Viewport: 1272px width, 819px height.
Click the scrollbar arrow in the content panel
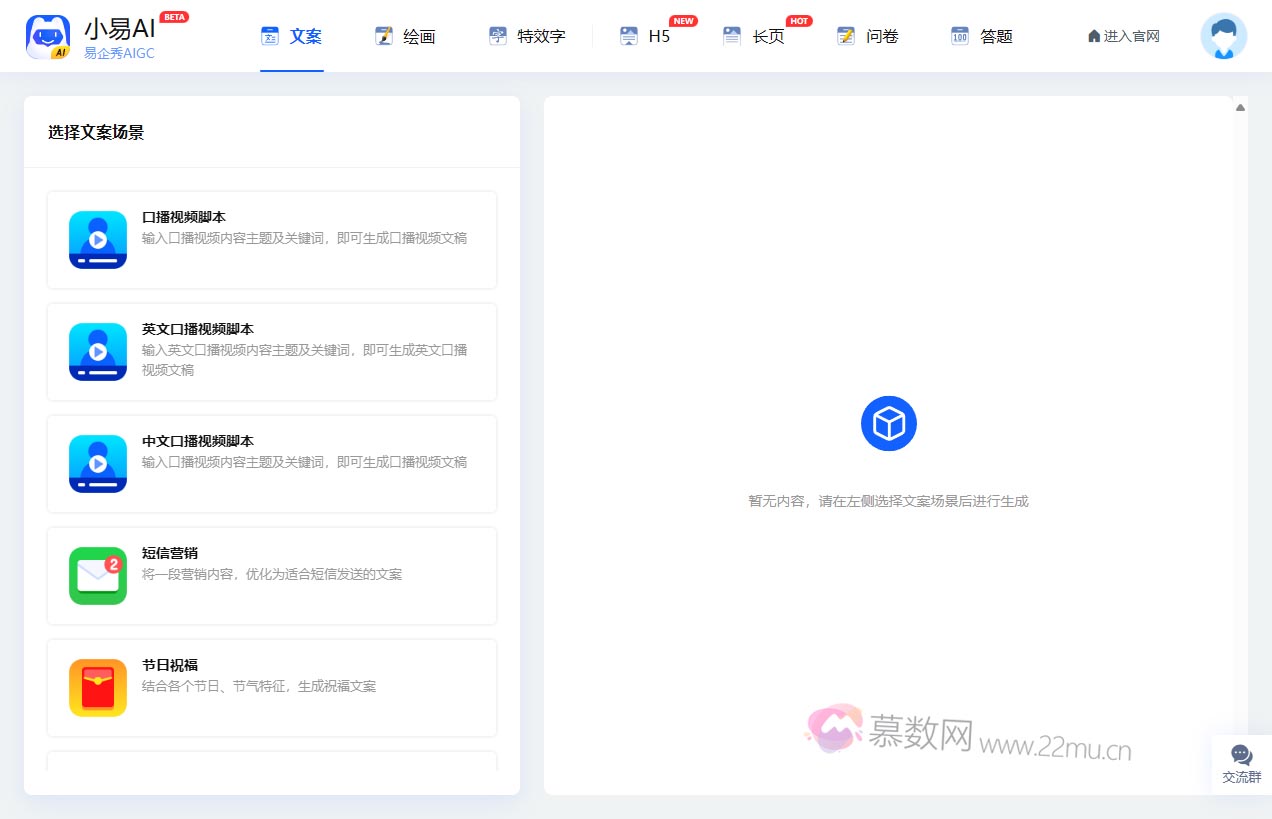1239,106
